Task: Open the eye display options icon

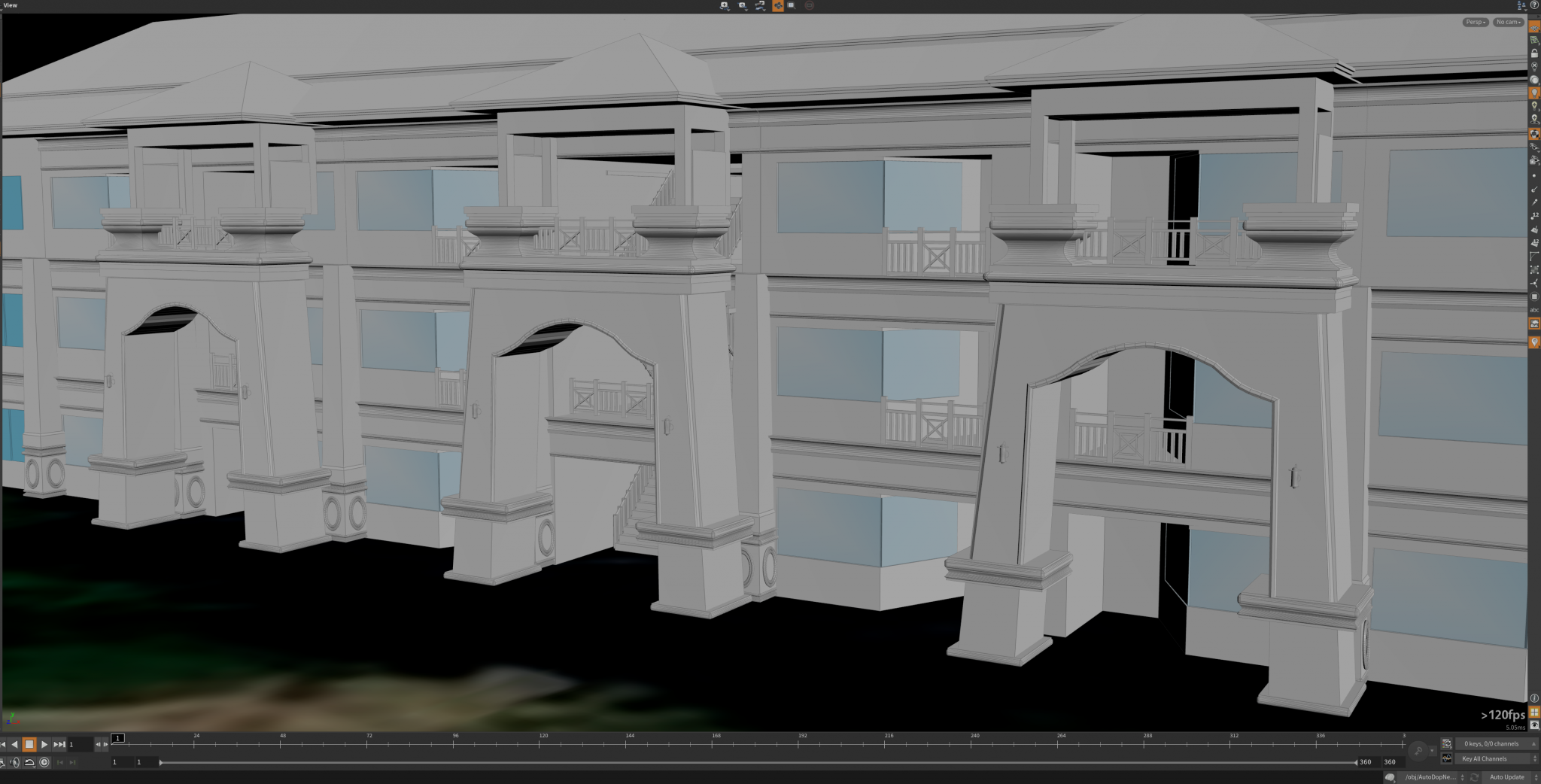Action: click(1534, 725)
